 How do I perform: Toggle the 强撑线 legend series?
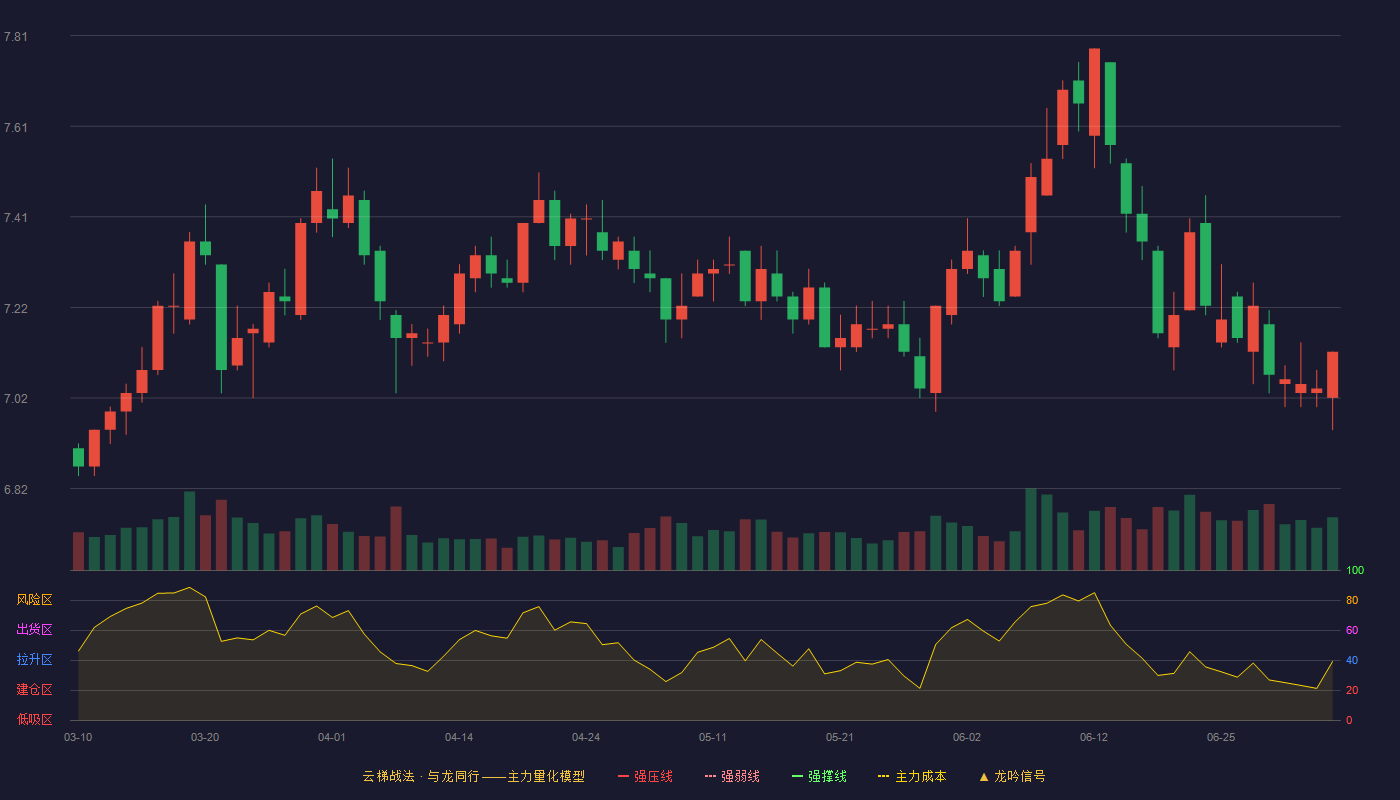[x=819, y=776]
